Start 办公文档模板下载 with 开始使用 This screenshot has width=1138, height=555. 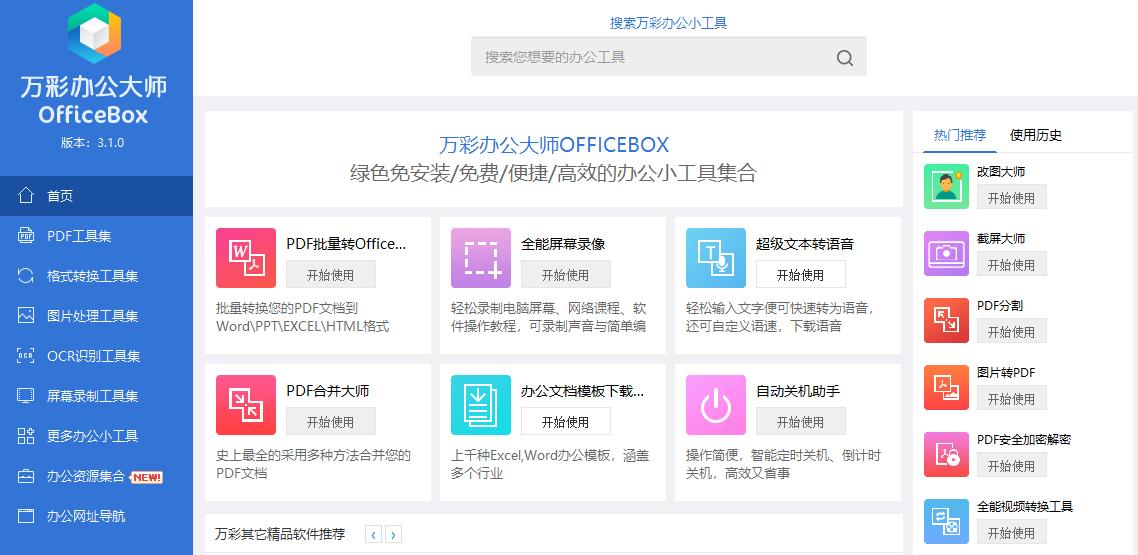[565, 422]
